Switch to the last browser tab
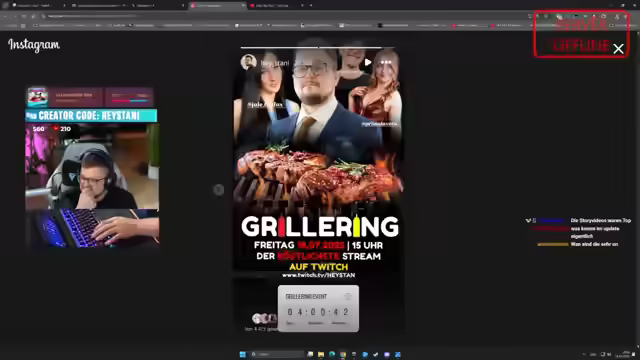640x360 pixels. click(276, 5)
